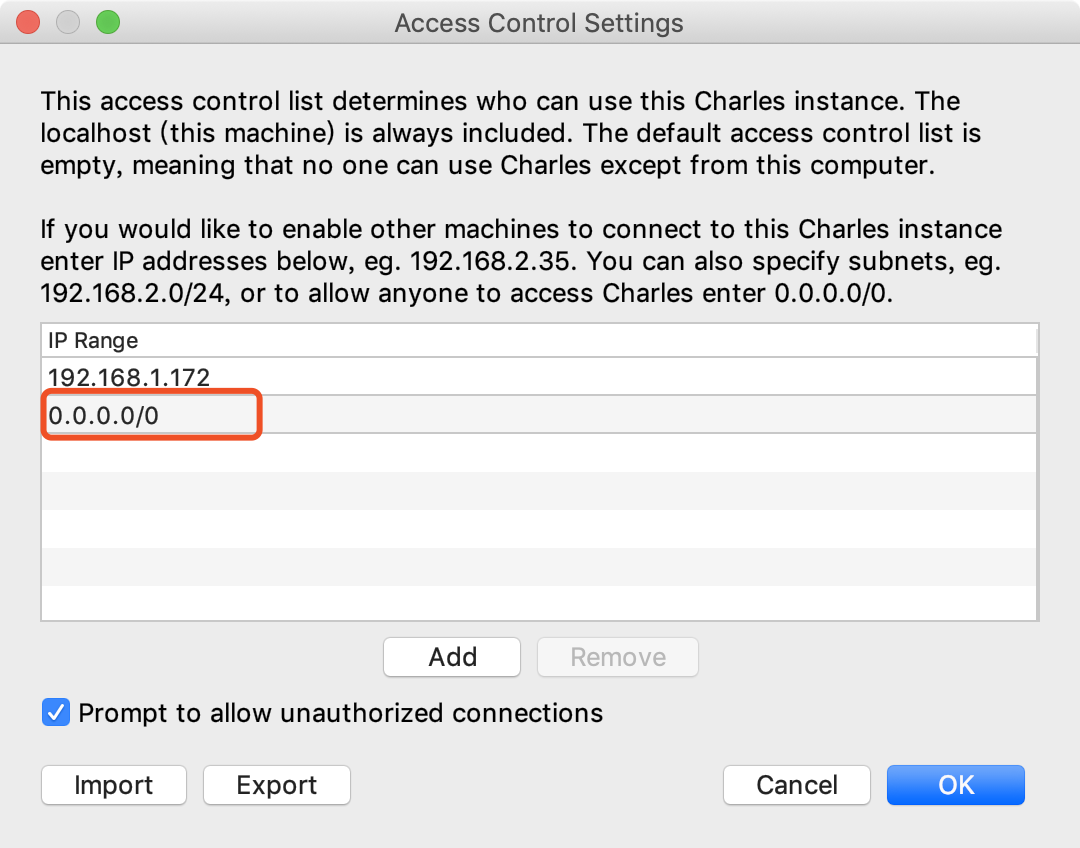Export the access control list
Screen dimensions: 1080x848
point(277,785)
